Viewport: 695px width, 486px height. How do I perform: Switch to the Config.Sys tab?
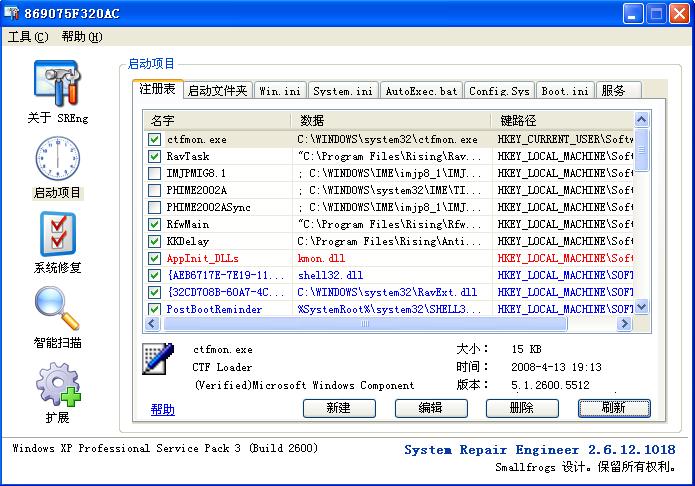click(499, 90)
